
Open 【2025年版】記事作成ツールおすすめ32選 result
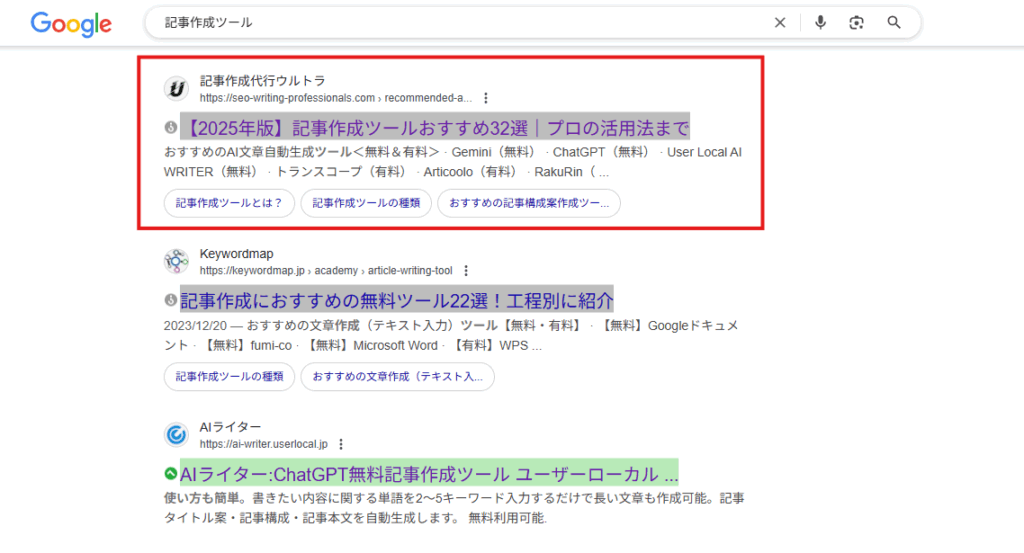435,128
